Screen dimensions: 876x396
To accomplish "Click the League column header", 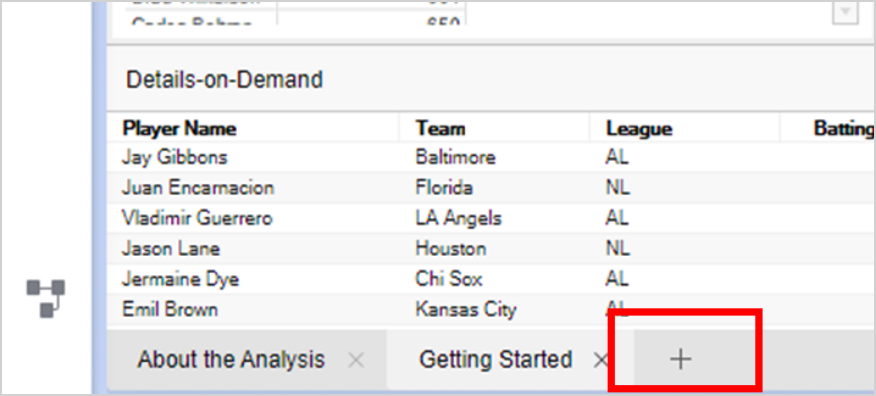I will coord(639,129).
